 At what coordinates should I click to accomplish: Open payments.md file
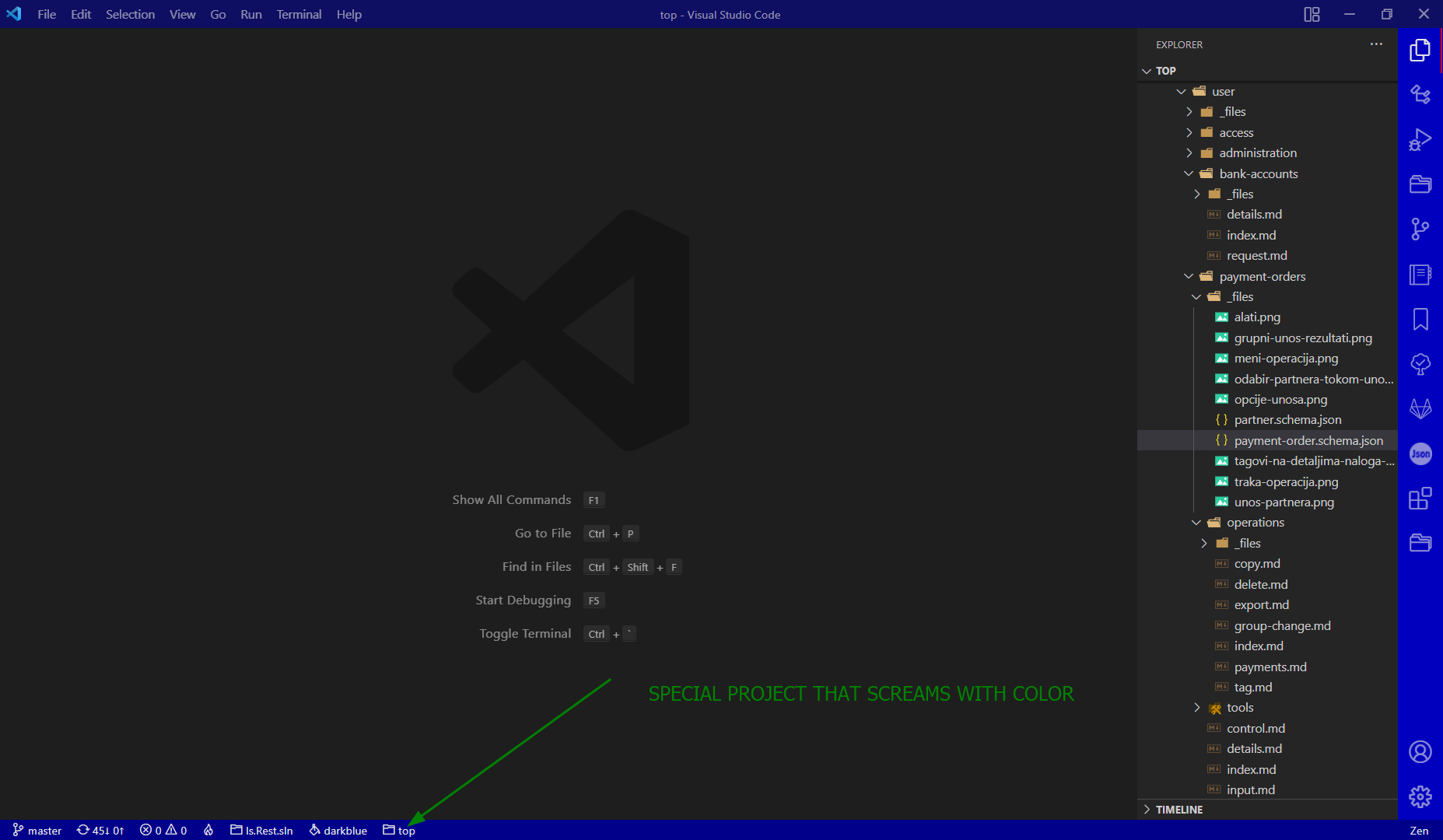[1267, 667]
